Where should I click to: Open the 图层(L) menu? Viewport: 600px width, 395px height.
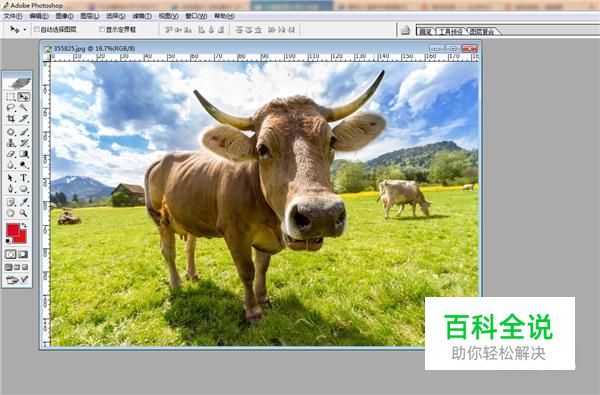point(90,16)
